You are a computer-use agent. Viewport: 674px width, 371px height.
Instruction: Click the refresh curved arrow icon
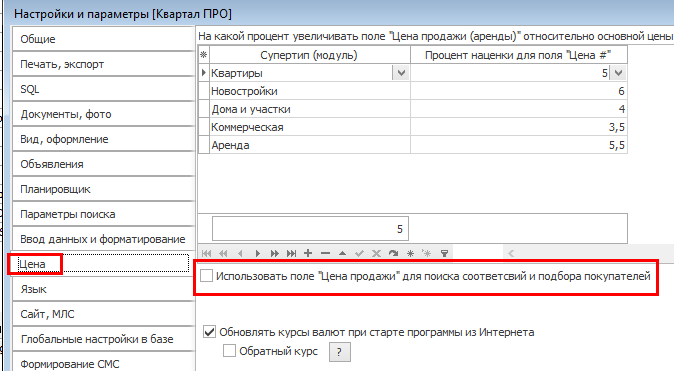(393, 253)
